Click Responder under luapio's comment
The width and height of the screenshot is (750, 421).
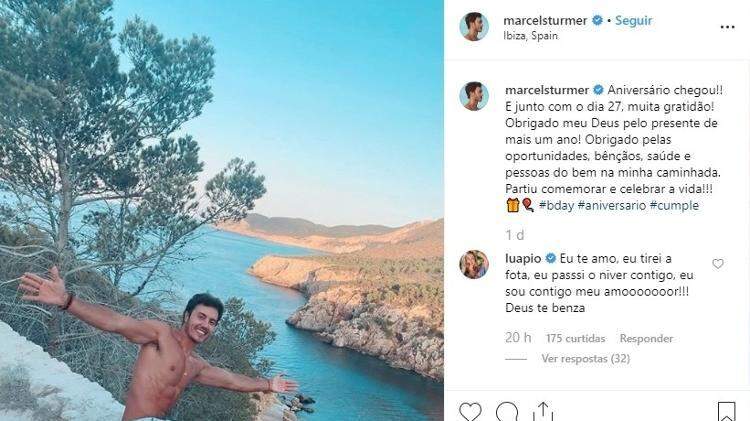point(646,338)
